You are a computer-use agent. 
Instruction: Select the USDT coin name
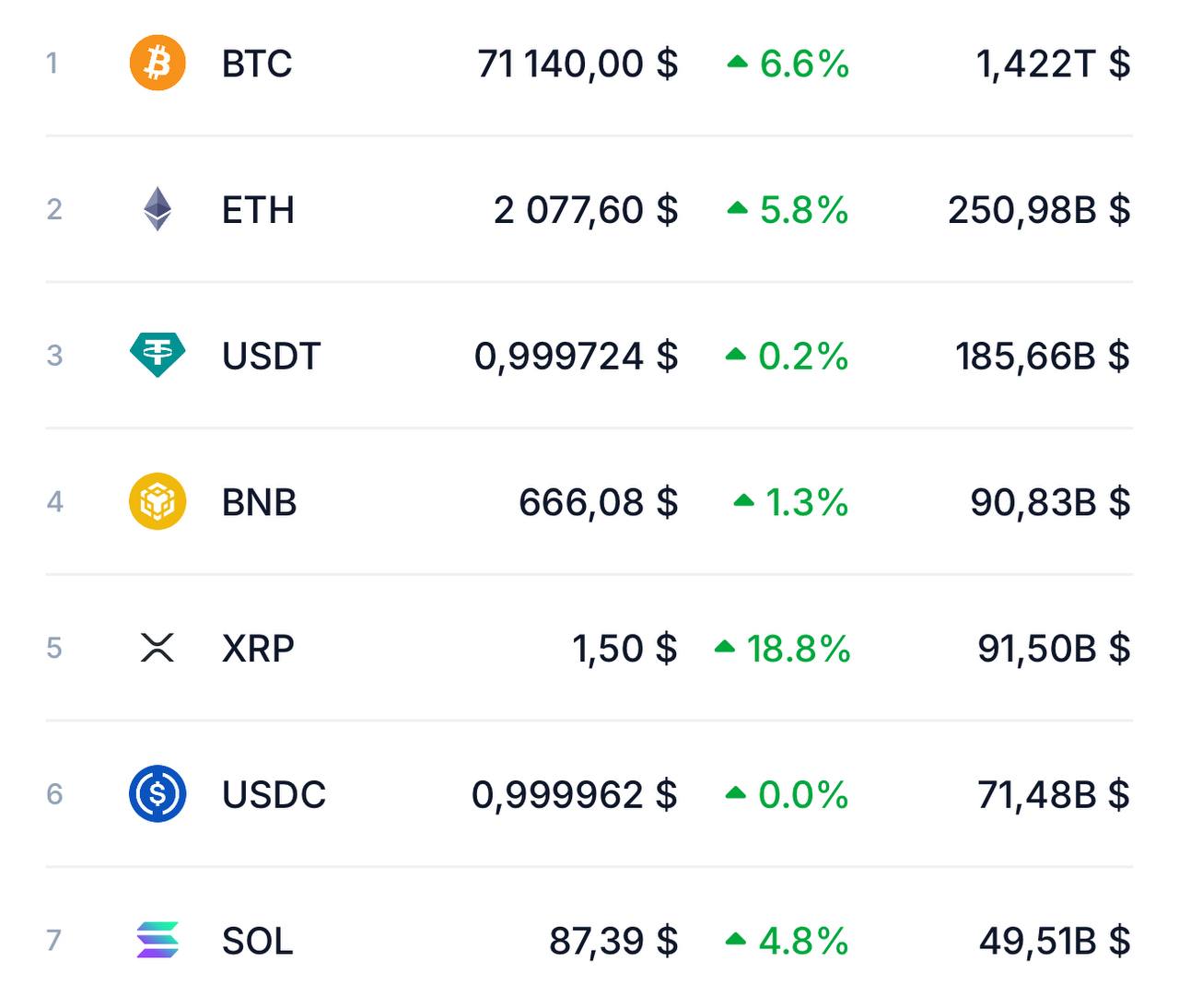271,356
